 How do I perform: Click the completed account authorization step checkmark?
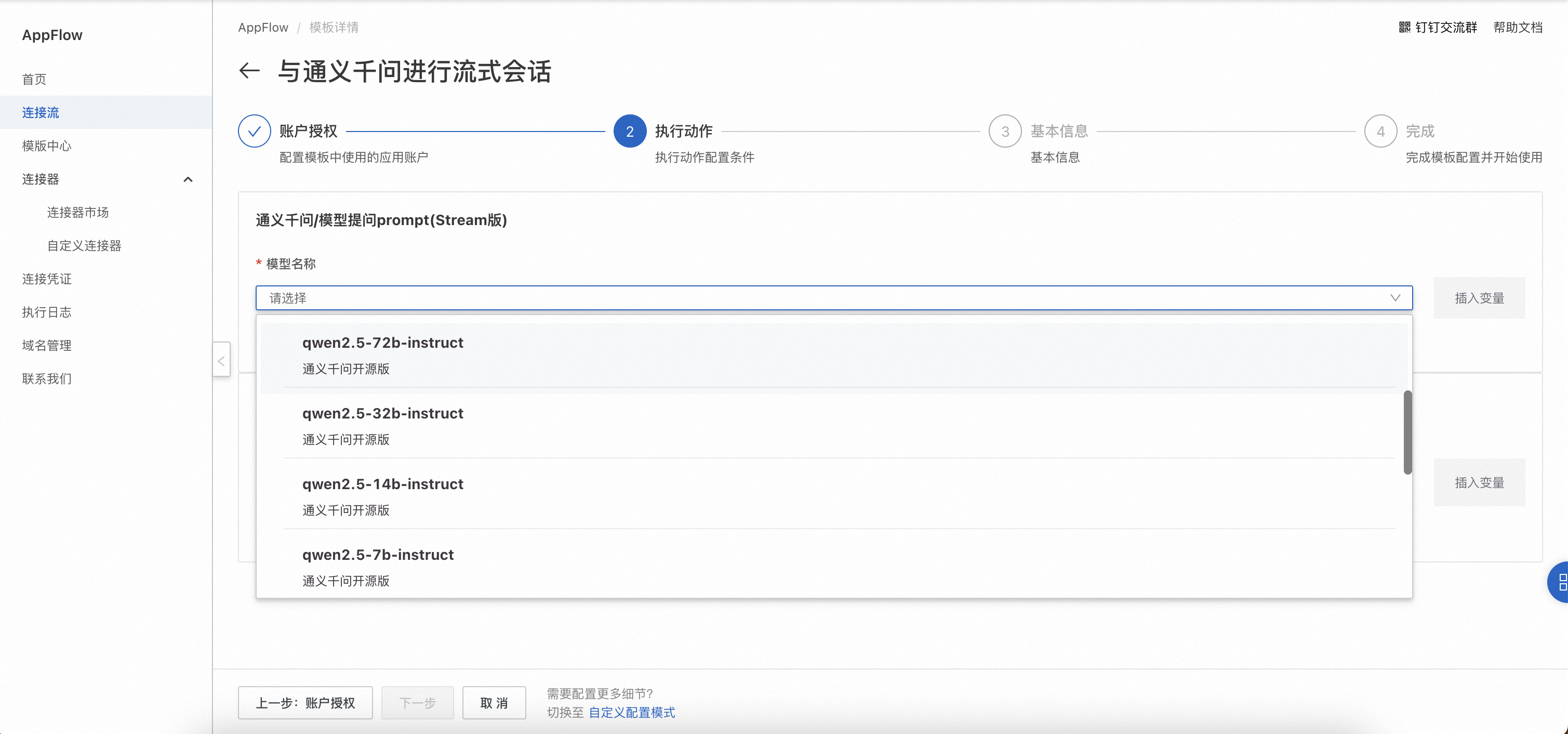click(255, 131)
